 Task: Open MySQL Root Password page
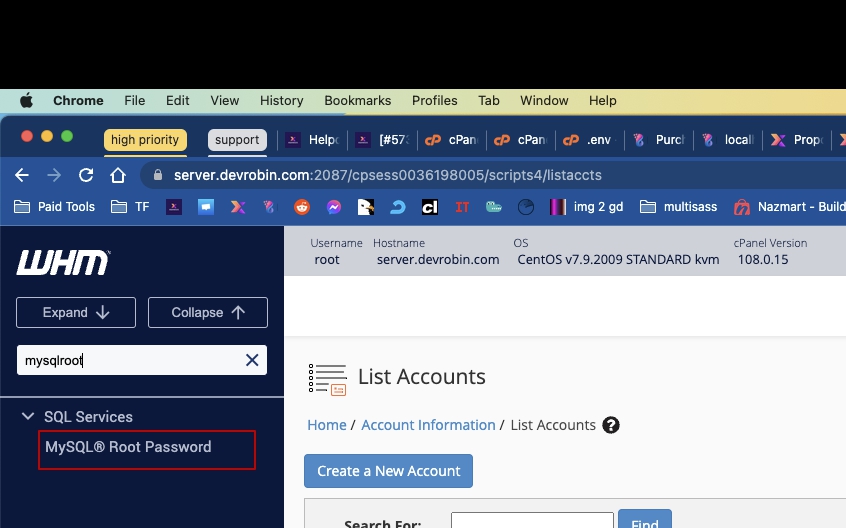(x=128, y=447)
